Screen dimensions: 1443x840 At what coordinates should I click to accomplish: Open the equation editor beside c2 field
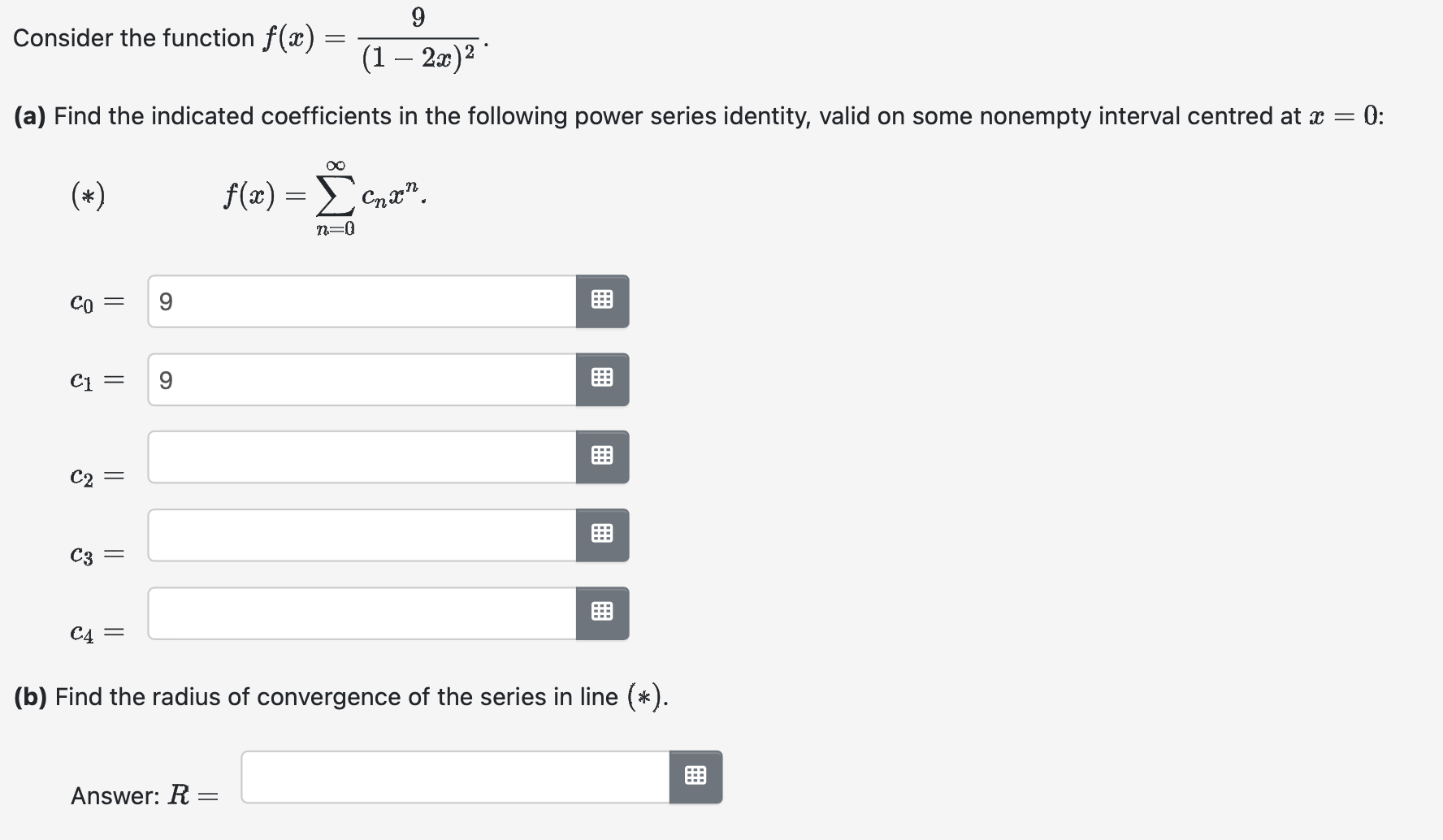pos(601,457)
